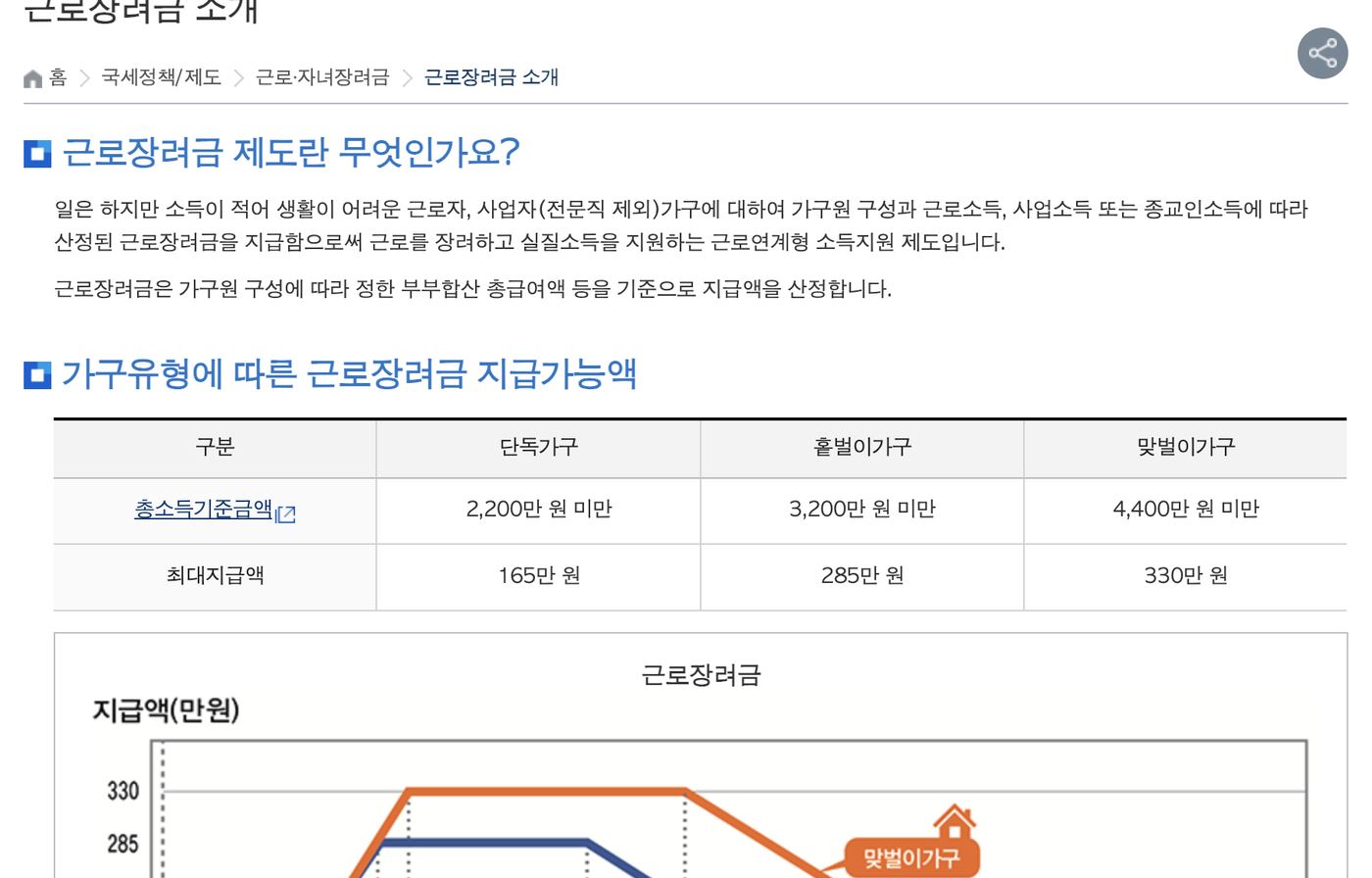Click the 330만 원 cell

[1186, 576]
